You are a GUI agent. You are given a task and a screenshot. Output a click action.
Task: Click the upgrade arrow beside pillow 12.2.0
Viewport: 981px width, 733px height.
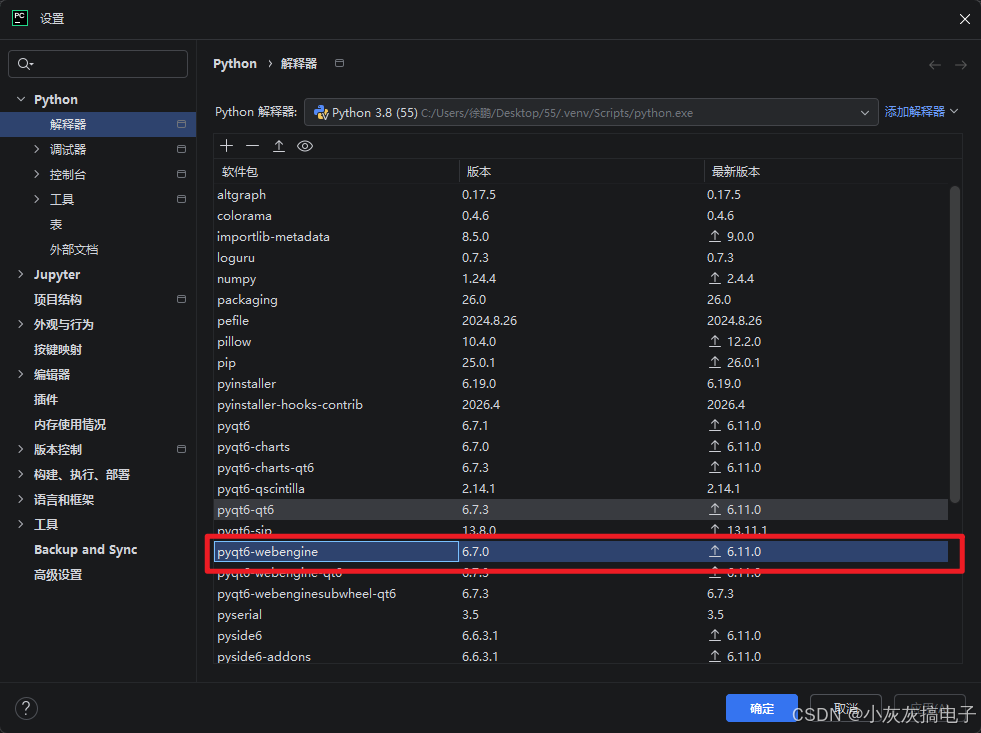714,341
